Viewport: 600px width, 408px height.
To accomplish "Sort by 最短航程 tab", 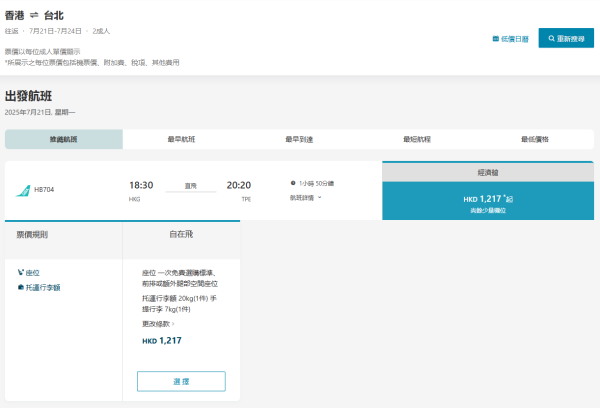I will pyautogui.click(x=417, y=139).
